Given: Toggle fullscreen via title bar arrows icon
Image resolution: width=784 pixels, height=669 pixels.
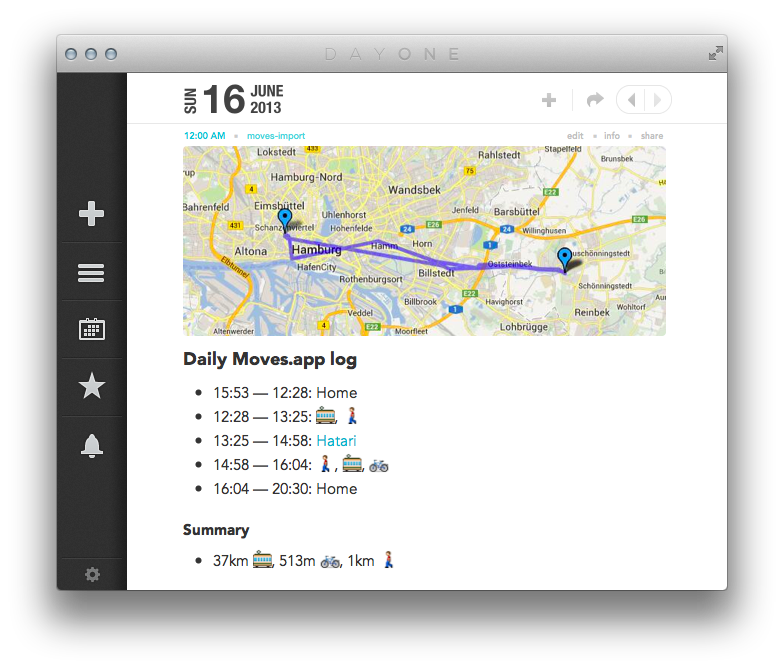Looking at the screenshot, I should tap(715, 54).
